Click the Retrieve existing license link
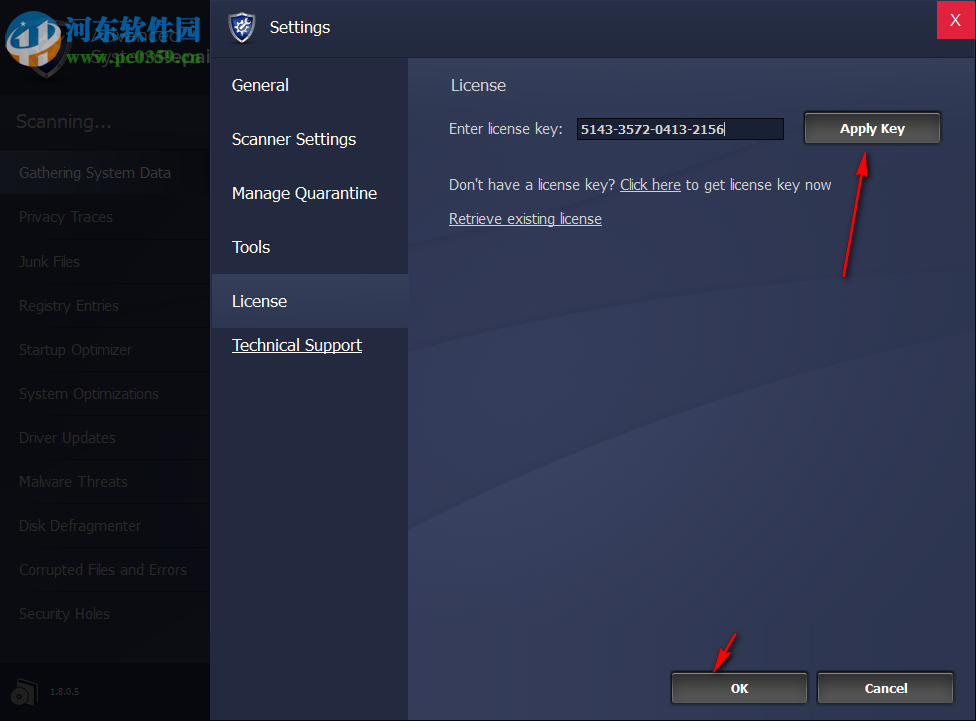The width and height of the screenshot is (976, 721). 525,219
